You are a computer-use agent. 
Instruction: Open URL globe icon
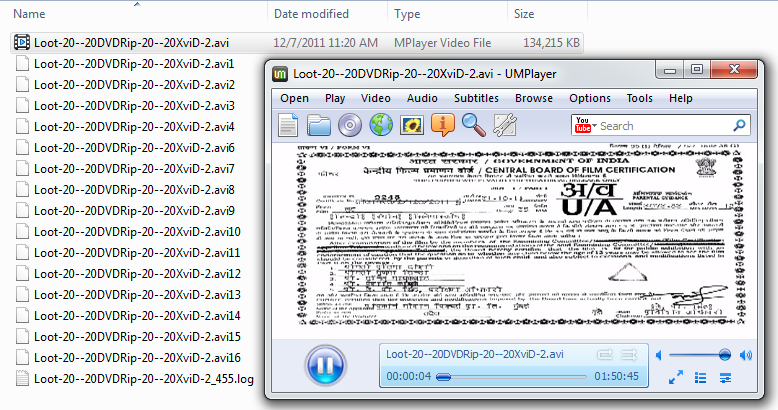click(x=381, y=125)
